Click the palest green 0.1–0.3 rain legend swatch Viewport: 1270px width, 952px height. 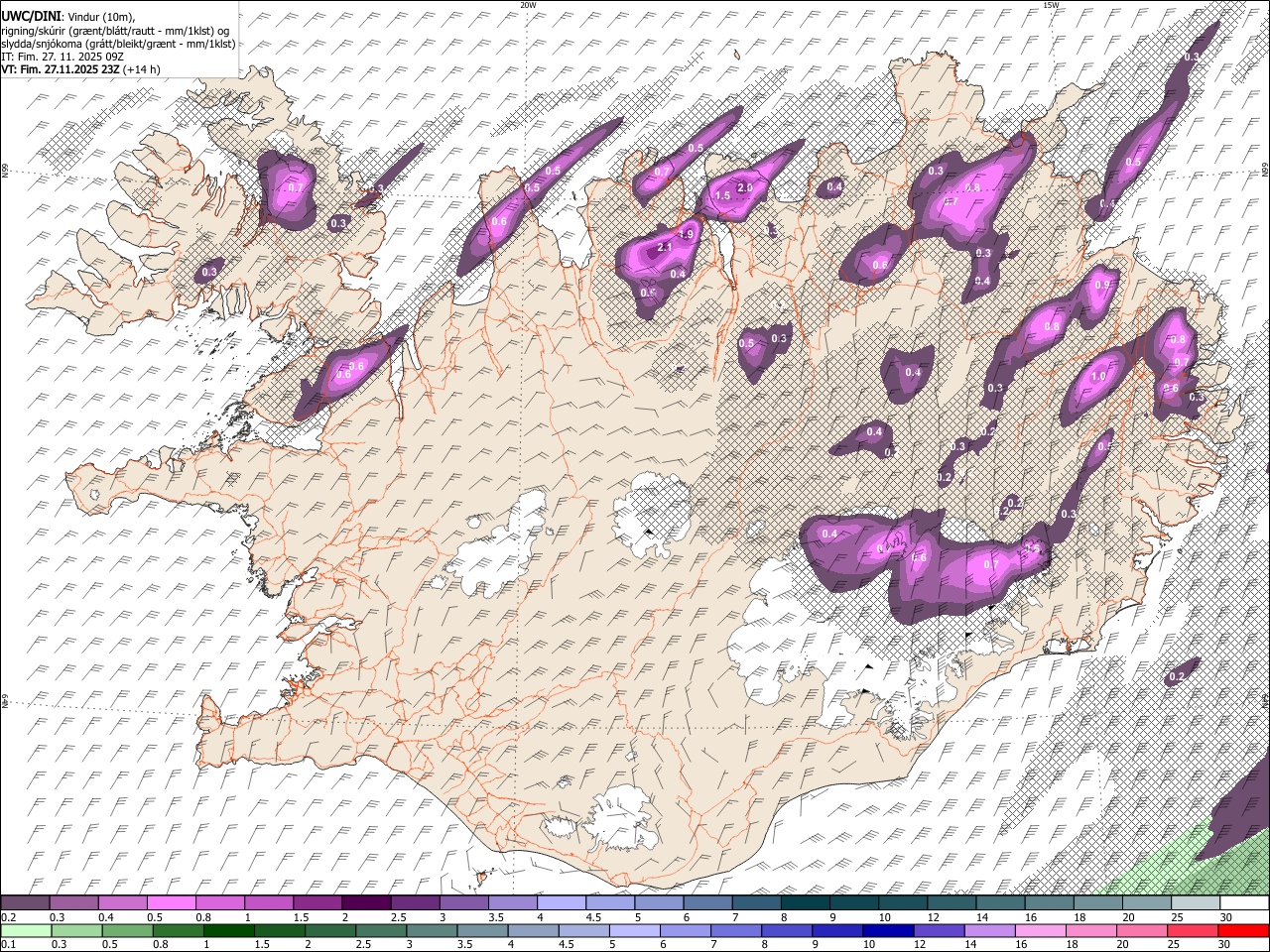27,930
